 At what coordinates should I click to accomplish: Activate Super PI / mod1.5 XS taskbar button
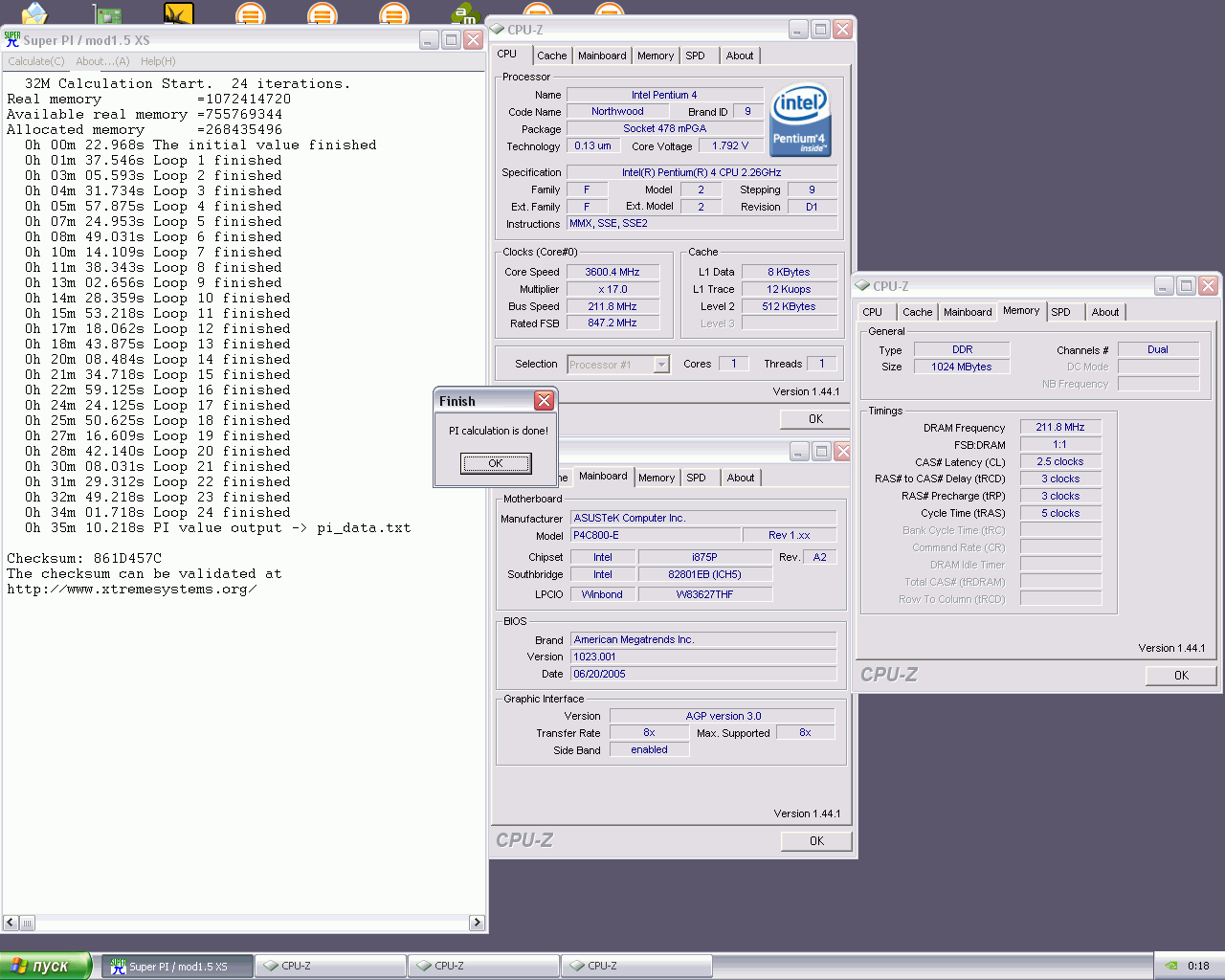tap(177, 967)
